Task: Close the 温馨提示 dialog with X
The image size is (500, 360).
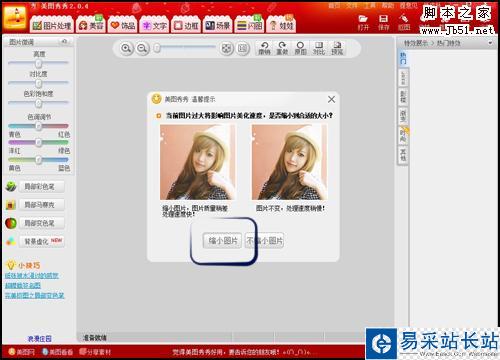Action: (331, 99)
